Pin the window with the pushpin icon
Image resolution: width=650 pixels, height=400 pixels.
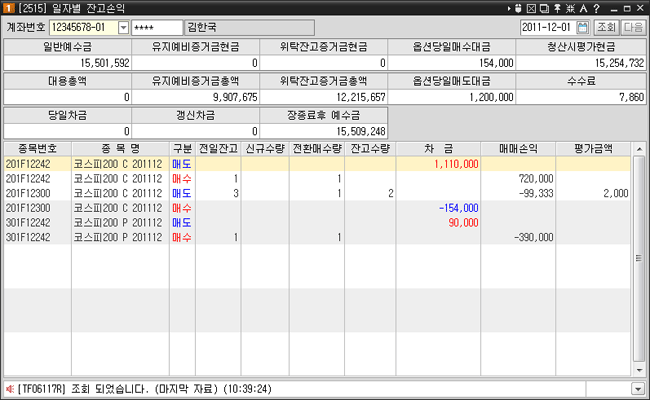click(x=558, y=8)
